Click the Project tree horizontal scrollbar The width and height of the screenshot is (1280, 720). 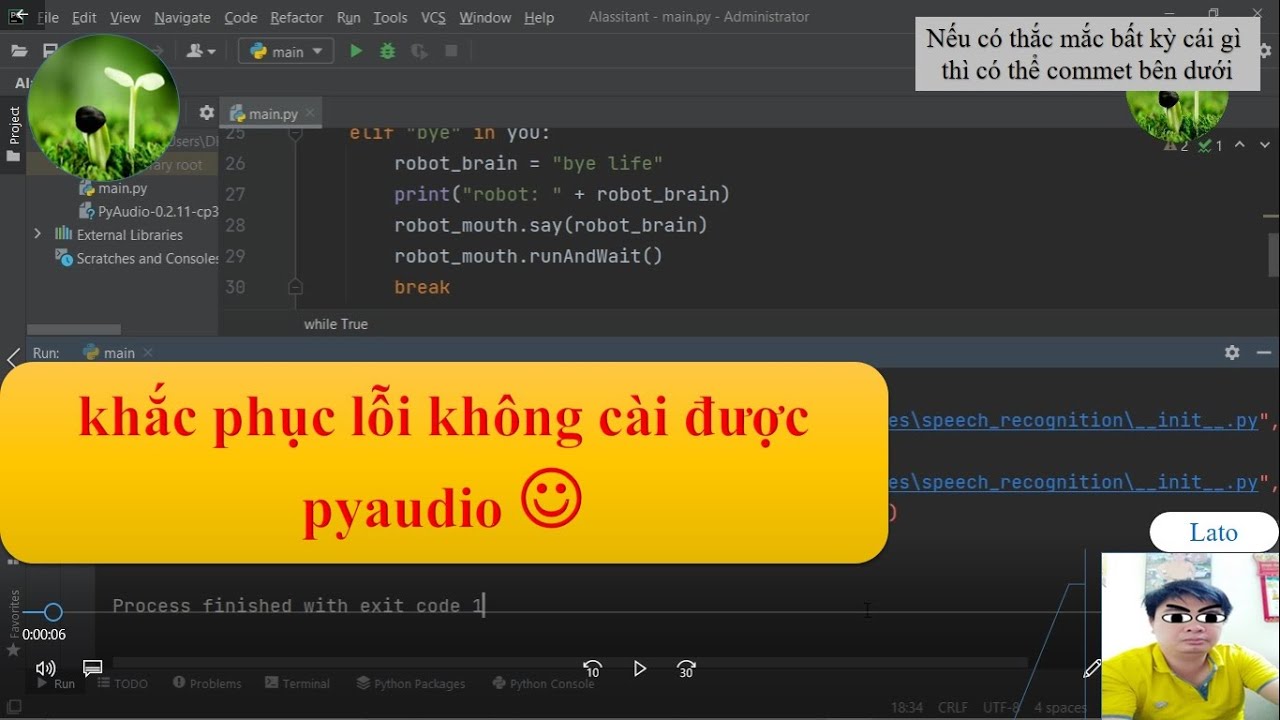74,329
